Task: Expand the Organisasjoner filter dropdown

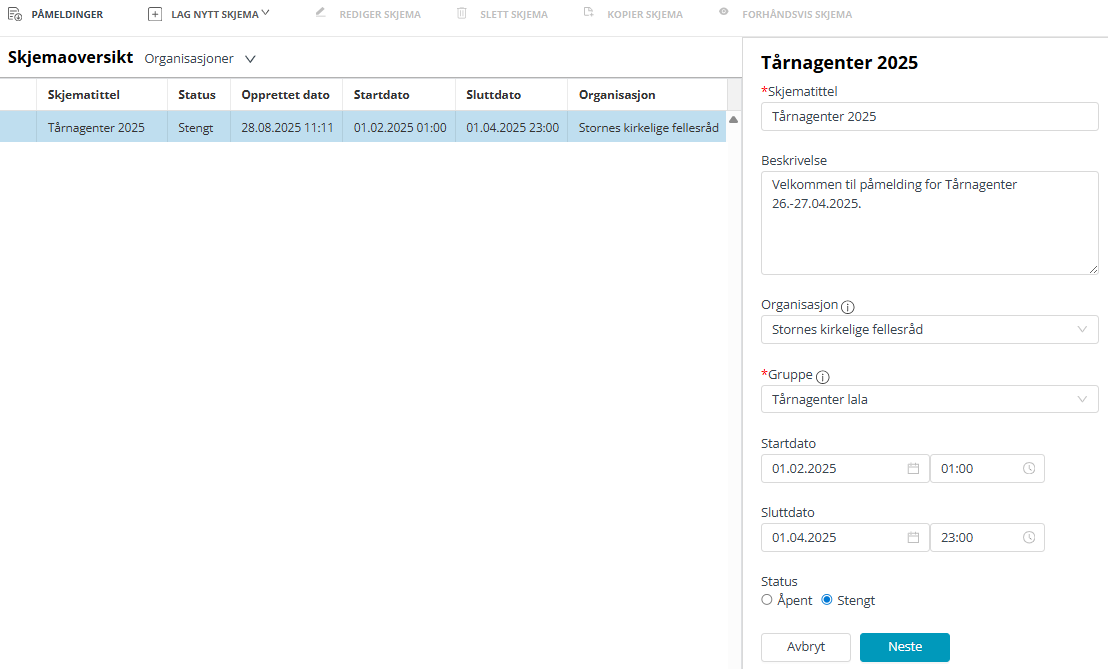Action: coord(250,59)
